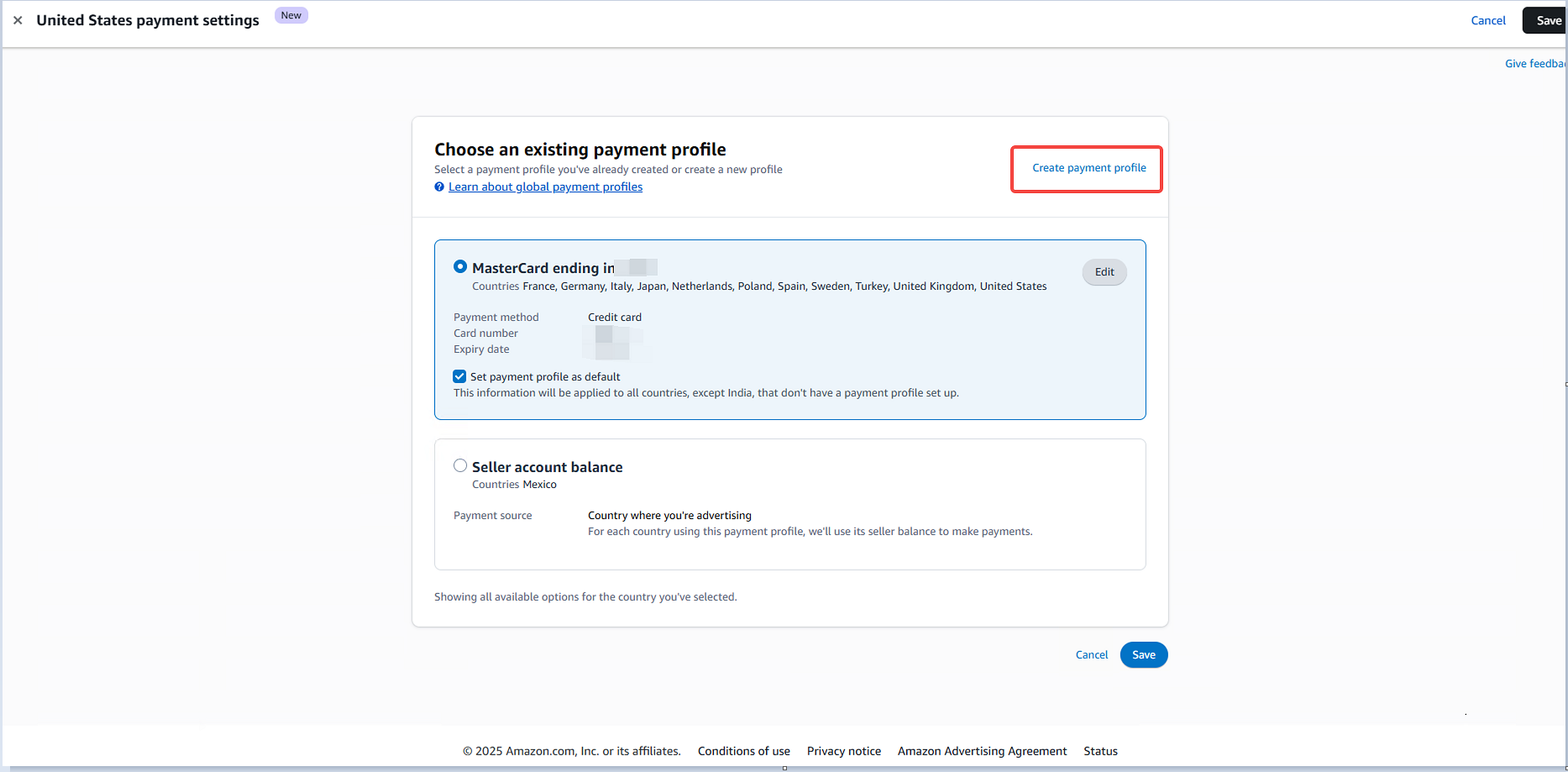Viewport: 1568px width, 772px height.
Task: Open the Give feedback link
Action: point(1534,64)
